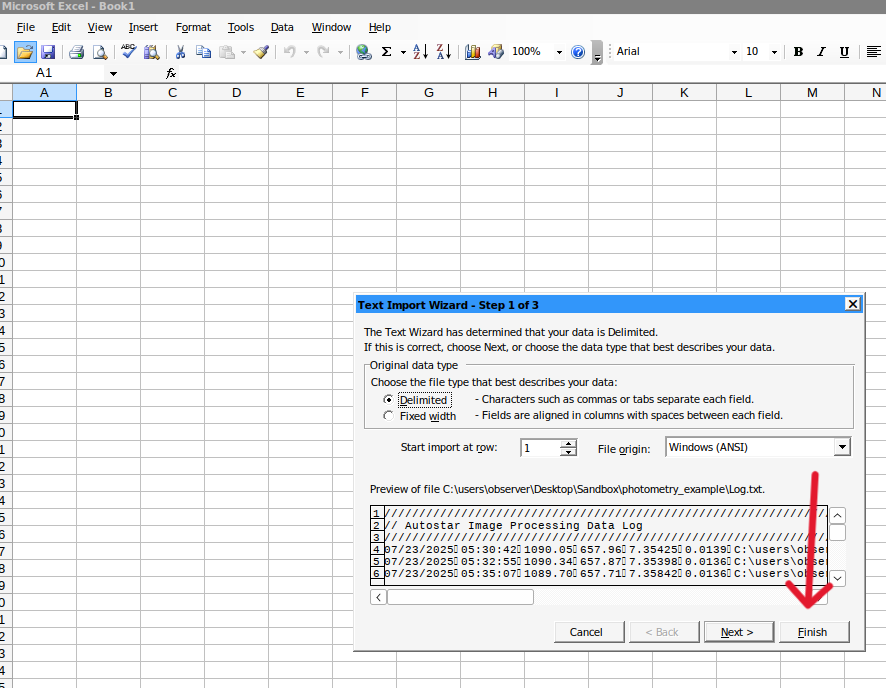Click the Underline U formatting icon
Image resolution: width=886 pixels, height=688 pixels.
[x=844, y=52]
